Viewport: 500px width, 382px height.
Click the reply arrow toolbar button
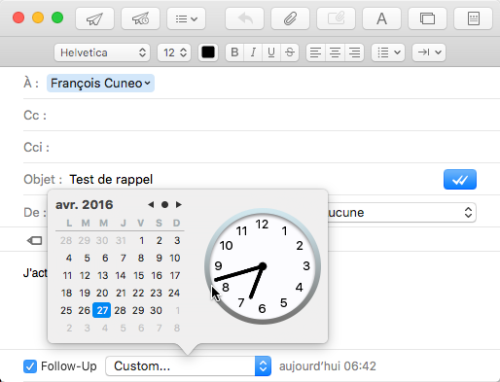coord(245,19)
